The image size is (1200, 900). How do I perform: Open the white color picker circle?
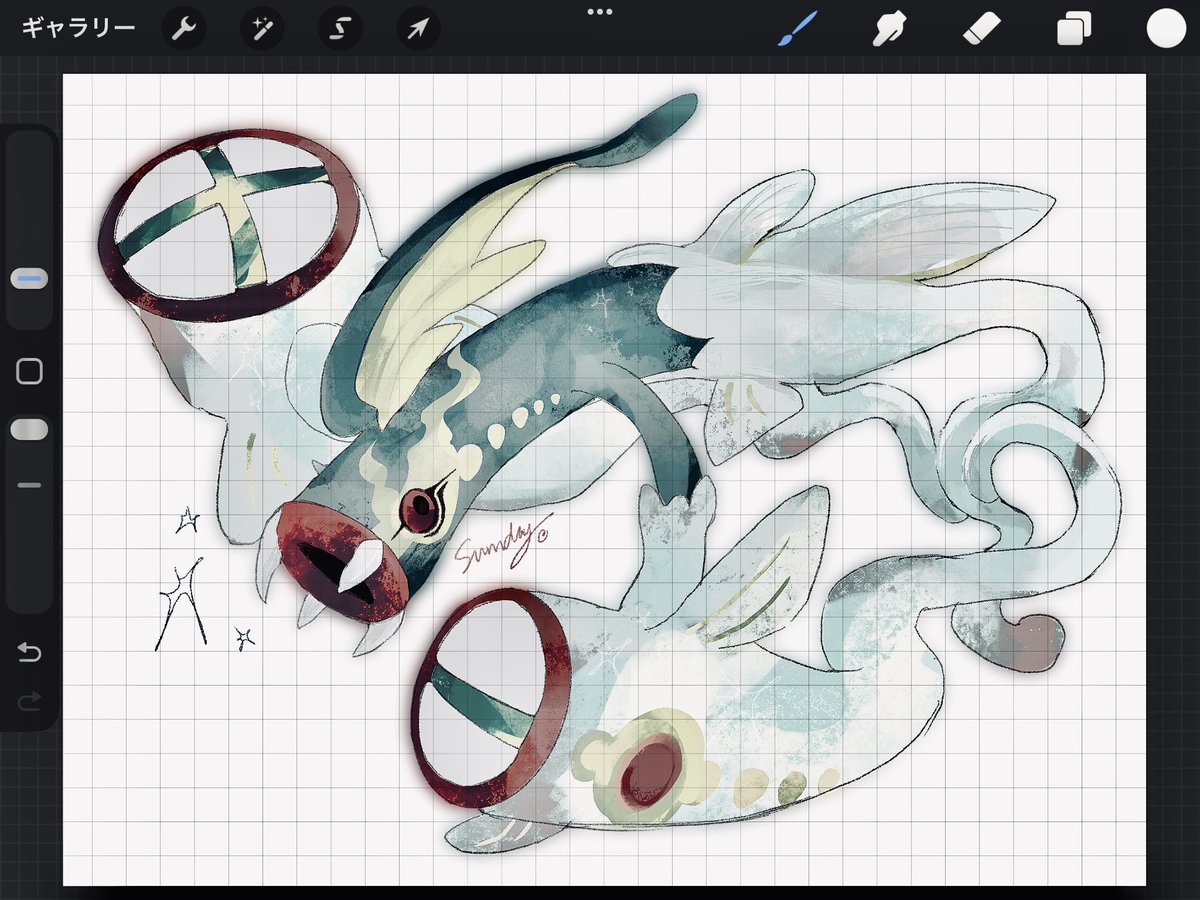click(x=1165, y=29)
